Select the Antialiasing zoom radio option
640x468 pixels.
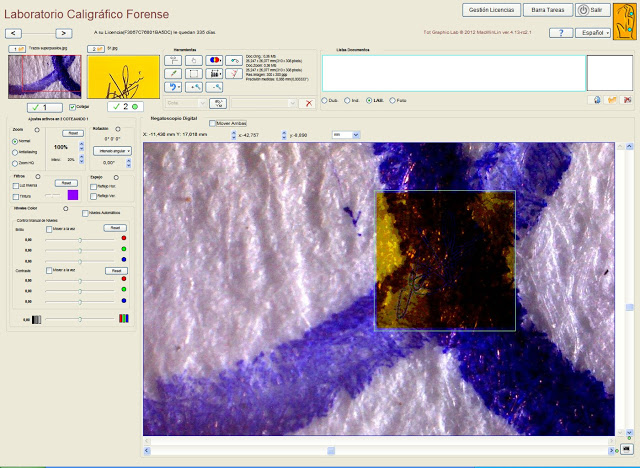point(15,152)
